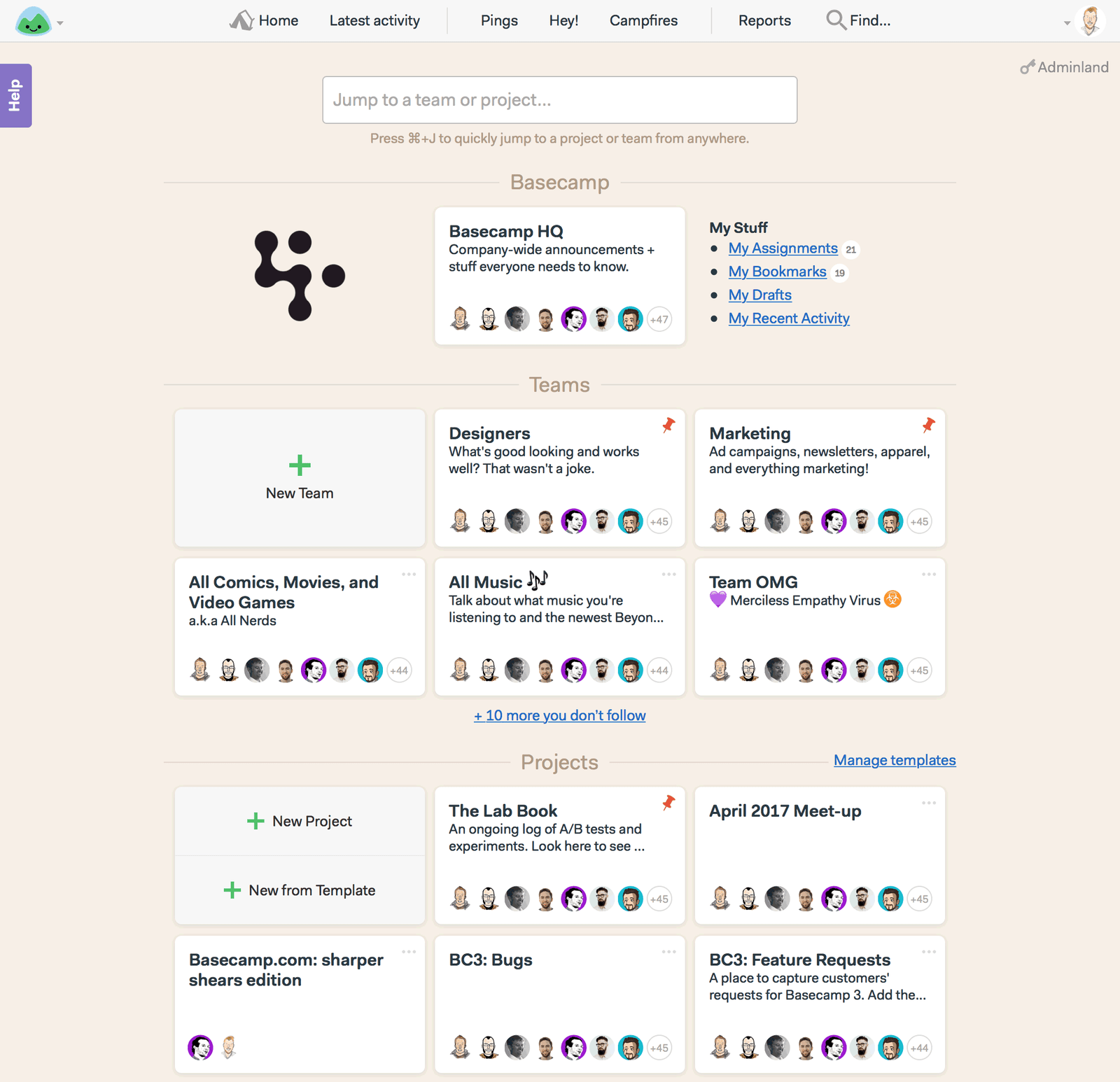Open the BC3: Bugs project title

pos(491,960)
